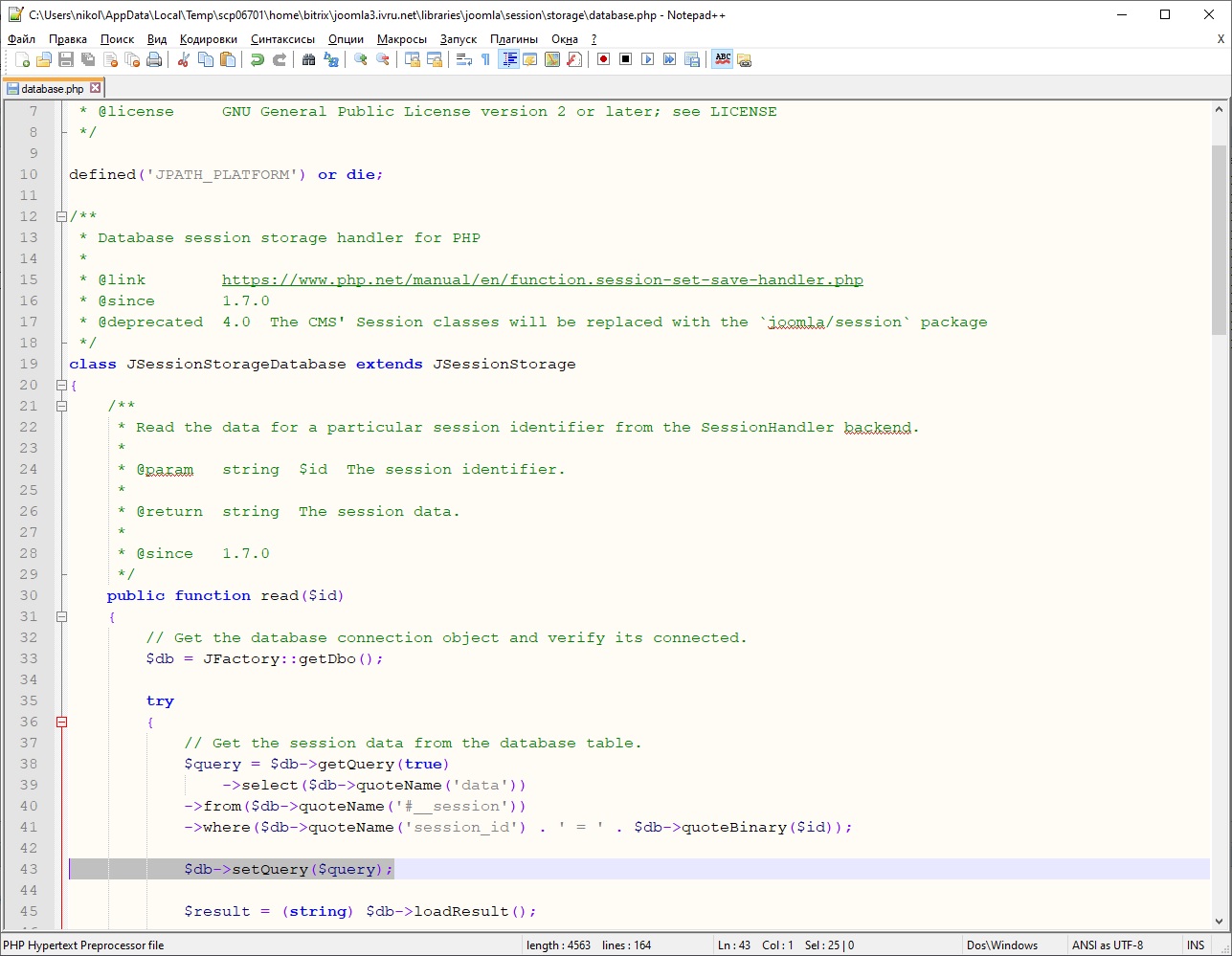The image size is (1232, 956).
Task: Click the Close document toolbar icon
Action: tap(110, 59)
